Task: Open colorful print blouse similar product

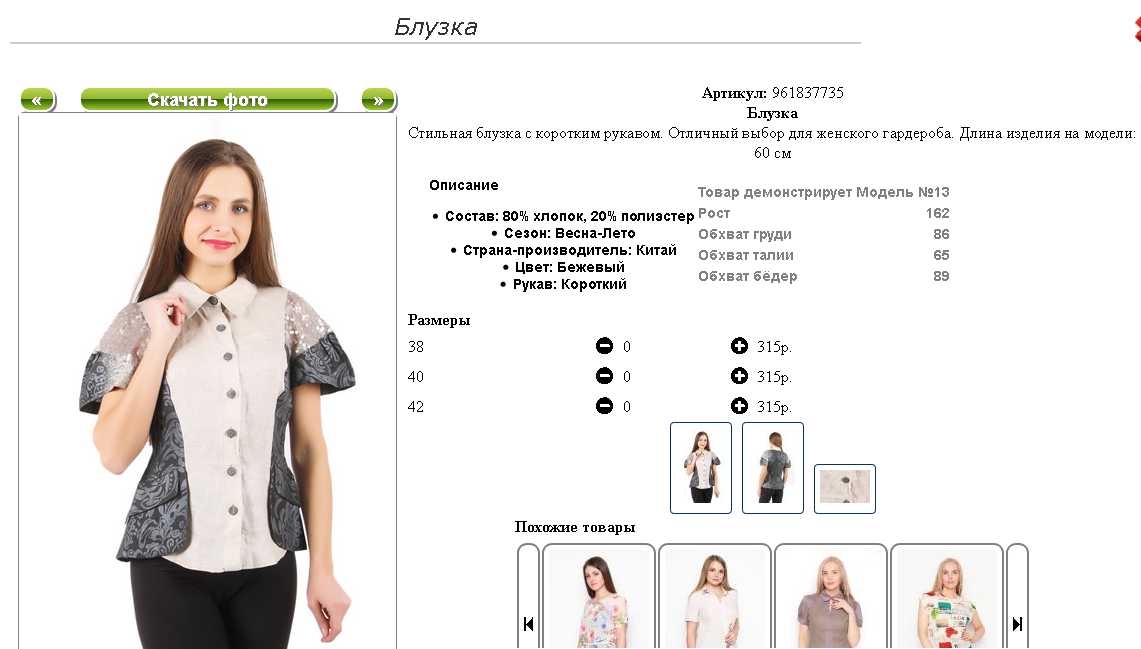Action: tap(947, 597)
